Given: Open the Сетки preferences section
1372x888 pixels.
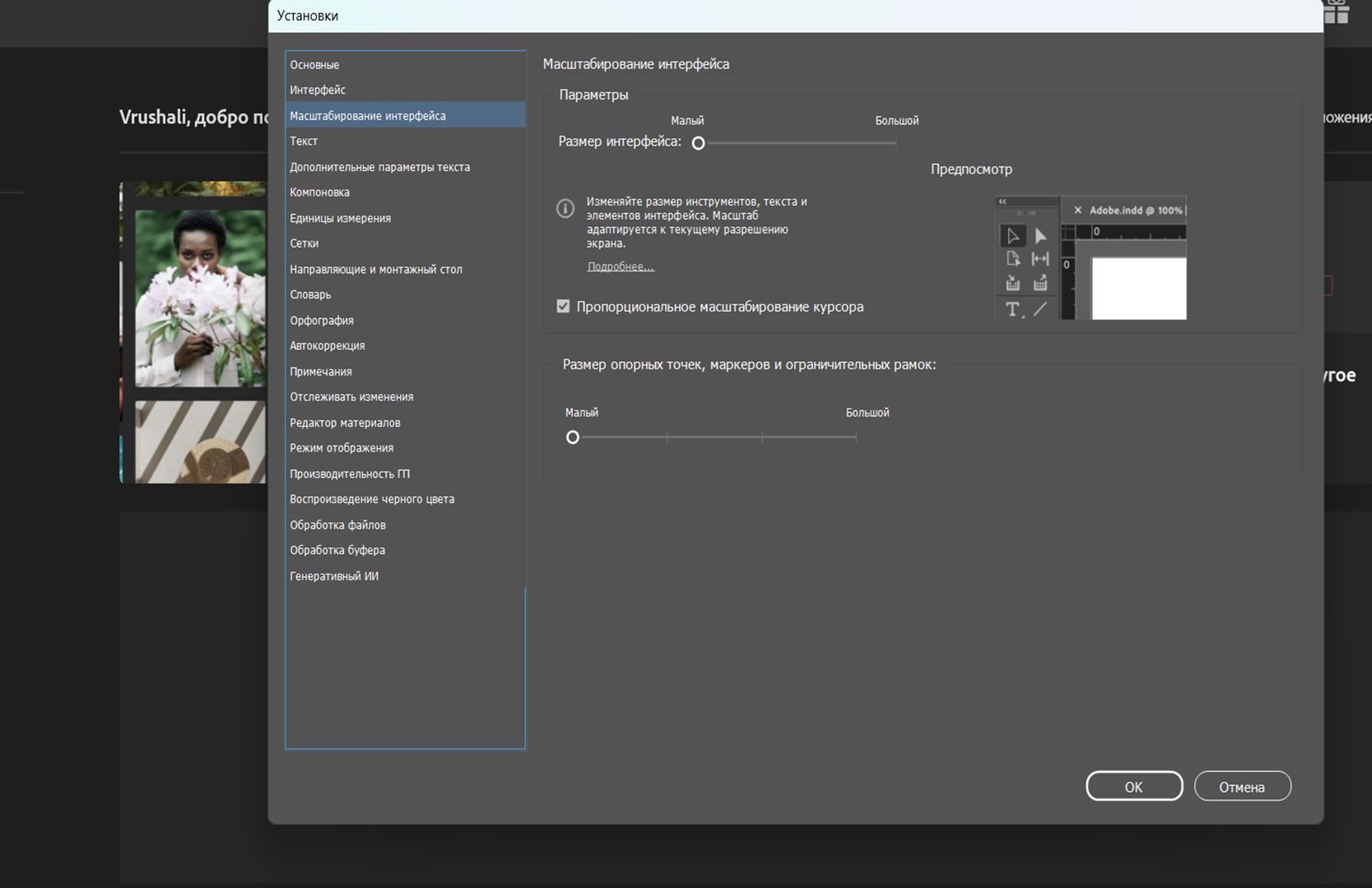Looking at the screenshot, I should [405, 243].
